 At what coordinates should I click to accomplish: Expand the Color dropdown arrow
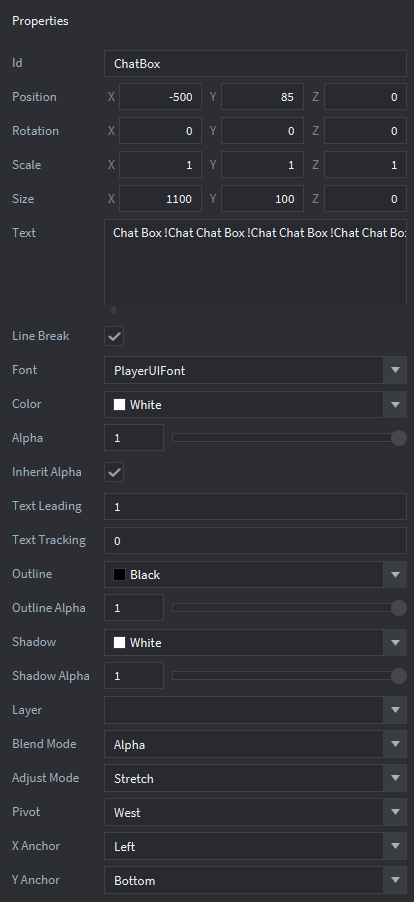tap(395, 404)
